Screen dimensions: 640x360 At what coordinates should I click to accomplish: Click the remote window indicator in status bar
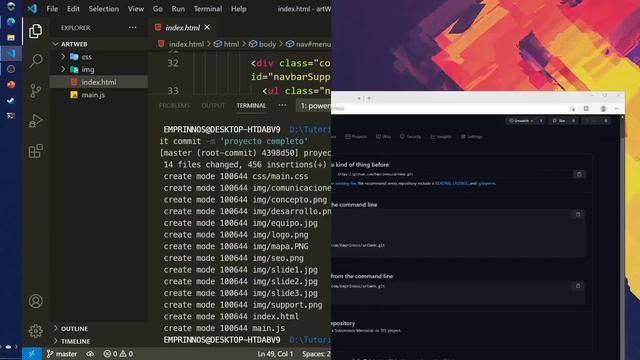(x=32, y=354)
